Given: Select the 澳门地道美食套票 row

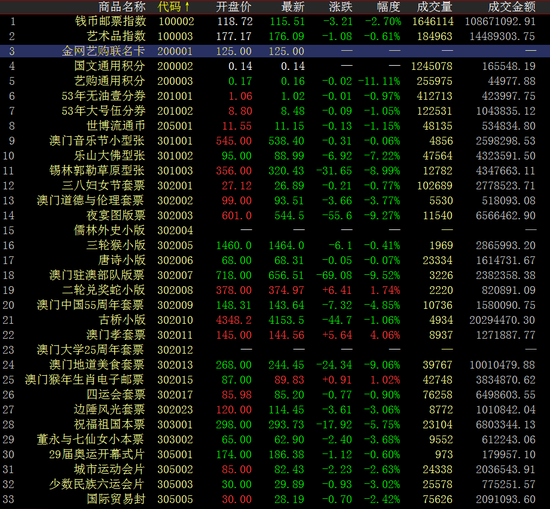Looking at the screenshot, I should click(275, 364).
